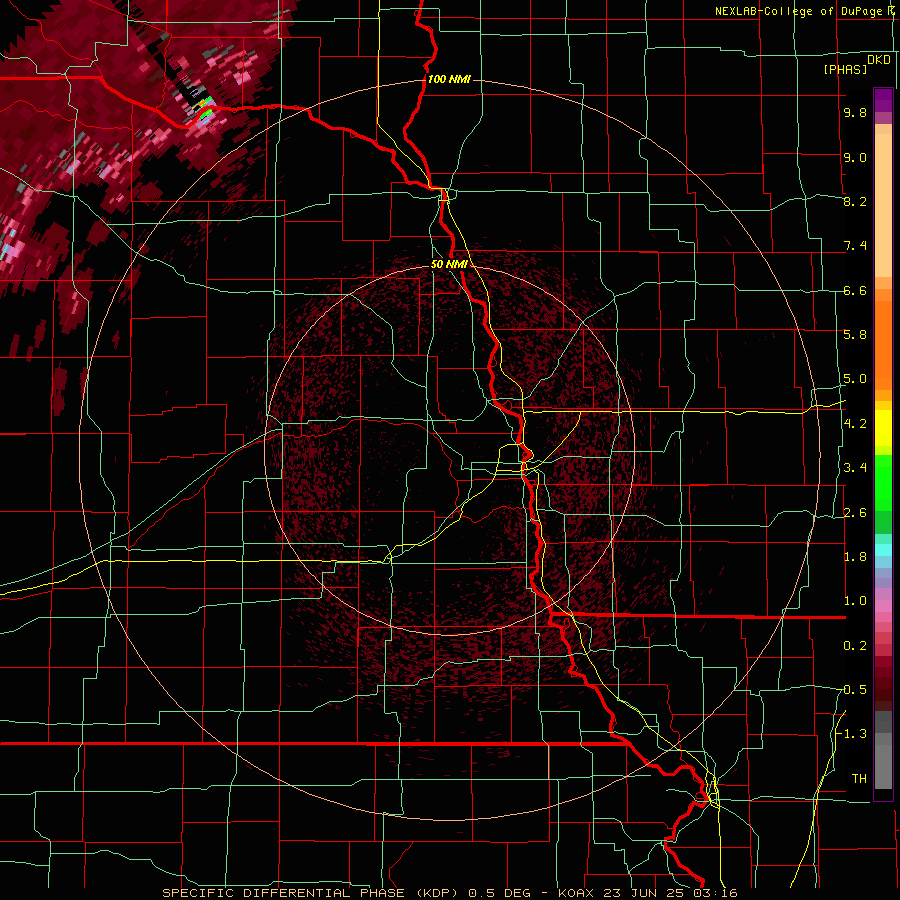Click the 3.4 value on color scale
The height and width of the screenshot is (900, 900).
855,467
